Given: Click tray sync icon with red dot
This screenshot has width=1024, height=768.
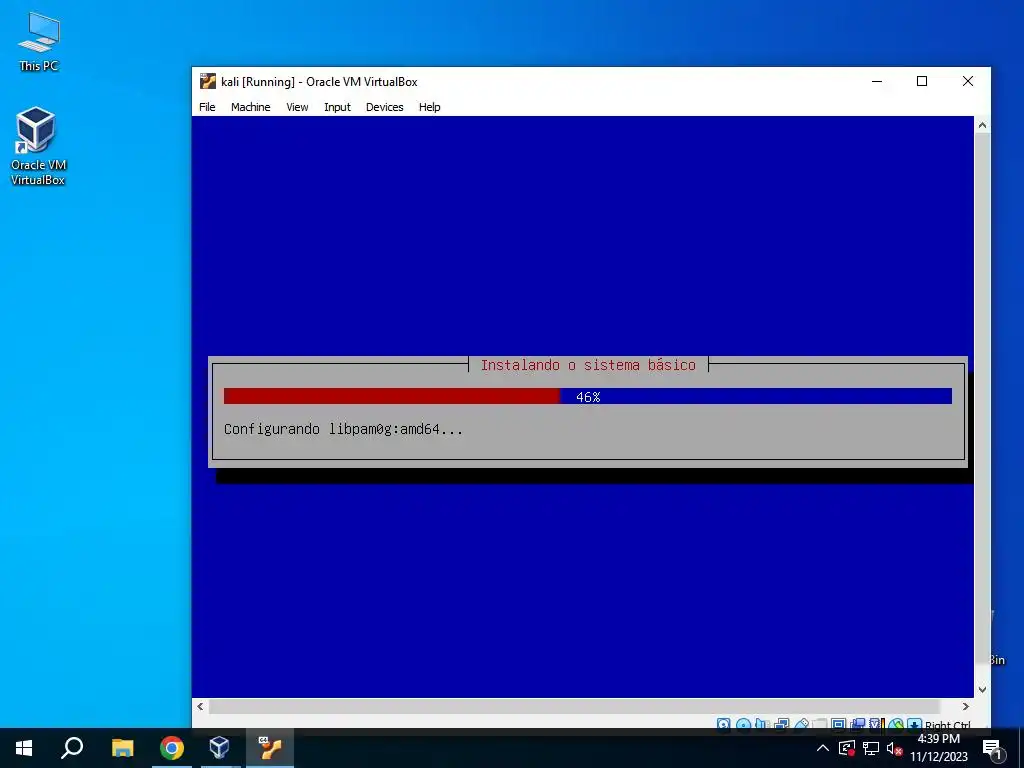Looking at the screenshot, I should 847,748.
